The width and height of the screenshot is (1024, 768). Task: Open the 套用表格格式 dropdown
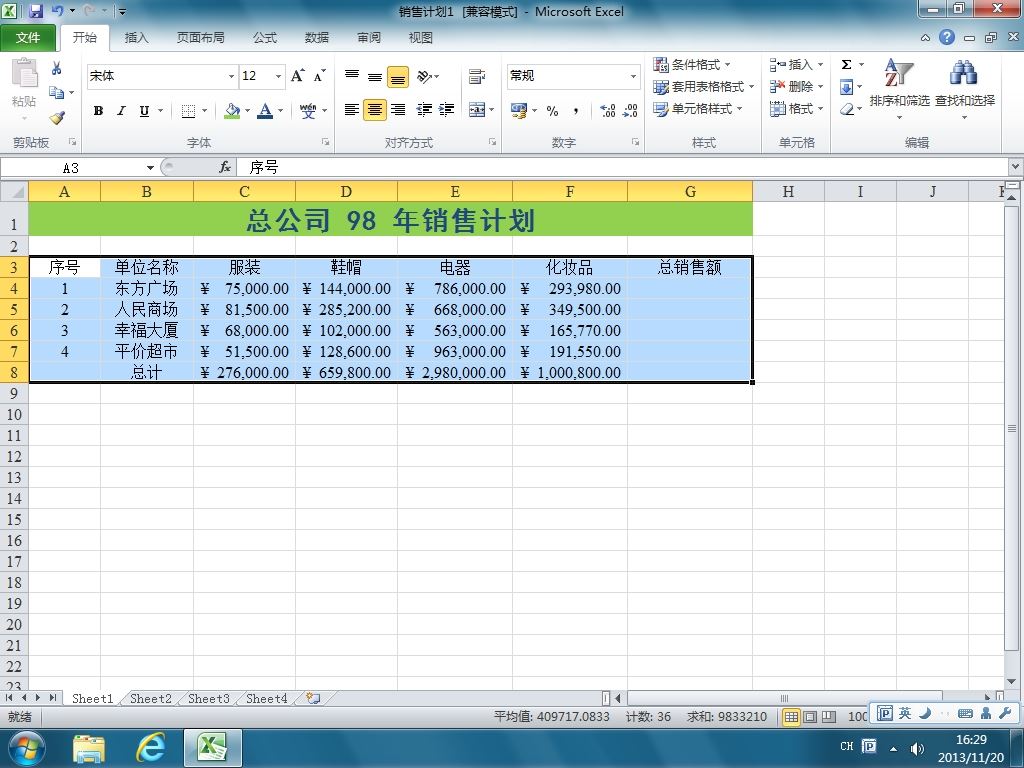click(x=704, y=86)
